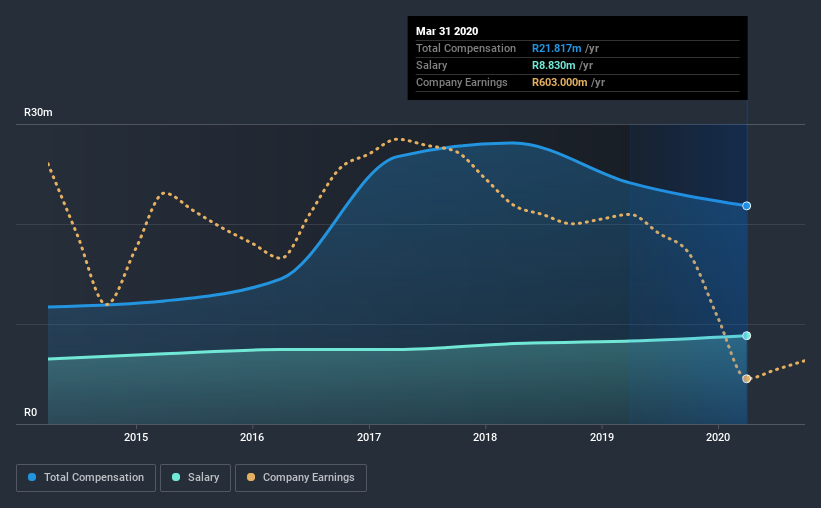Click the blue dot in Total Compensation legend
Screen dimensions: 821x508
32,477
